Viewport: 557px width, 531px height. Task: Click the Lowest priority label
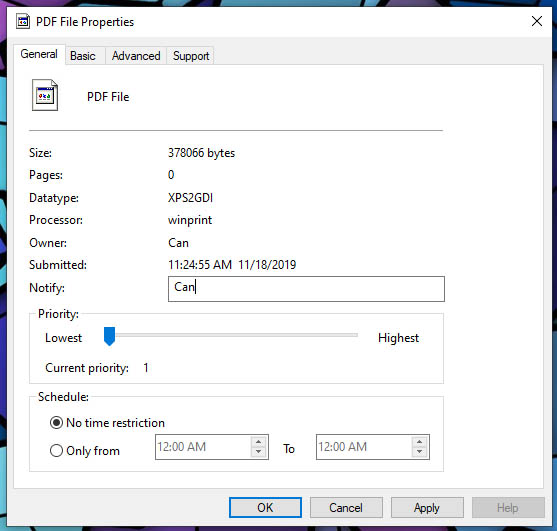(x=64, y=338)
